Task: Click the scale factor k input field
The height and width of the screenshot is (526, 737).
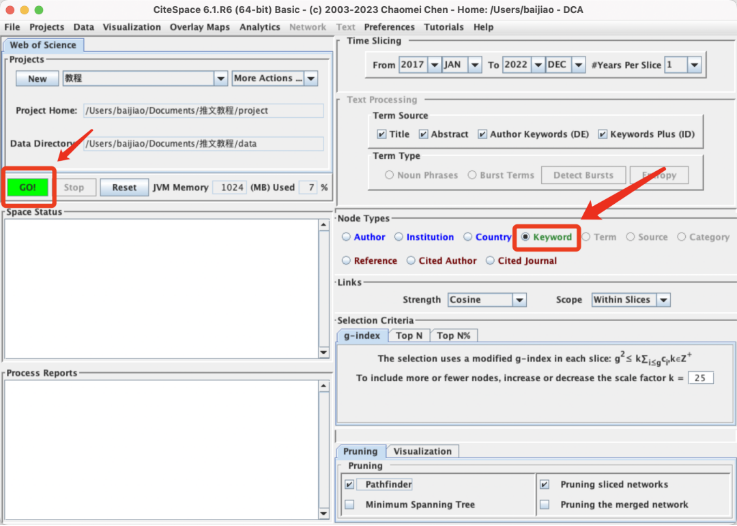Action: 700,378
